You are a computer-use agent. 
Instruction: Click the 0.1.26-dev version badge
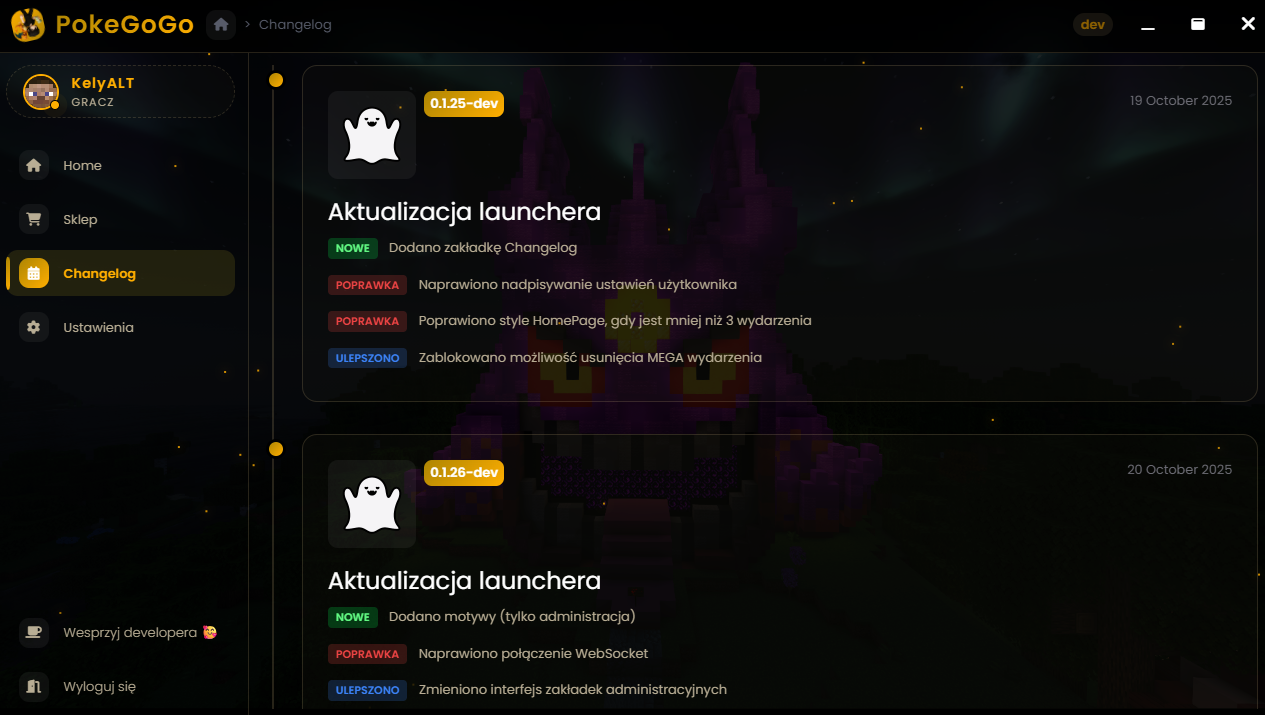point(464,473)
